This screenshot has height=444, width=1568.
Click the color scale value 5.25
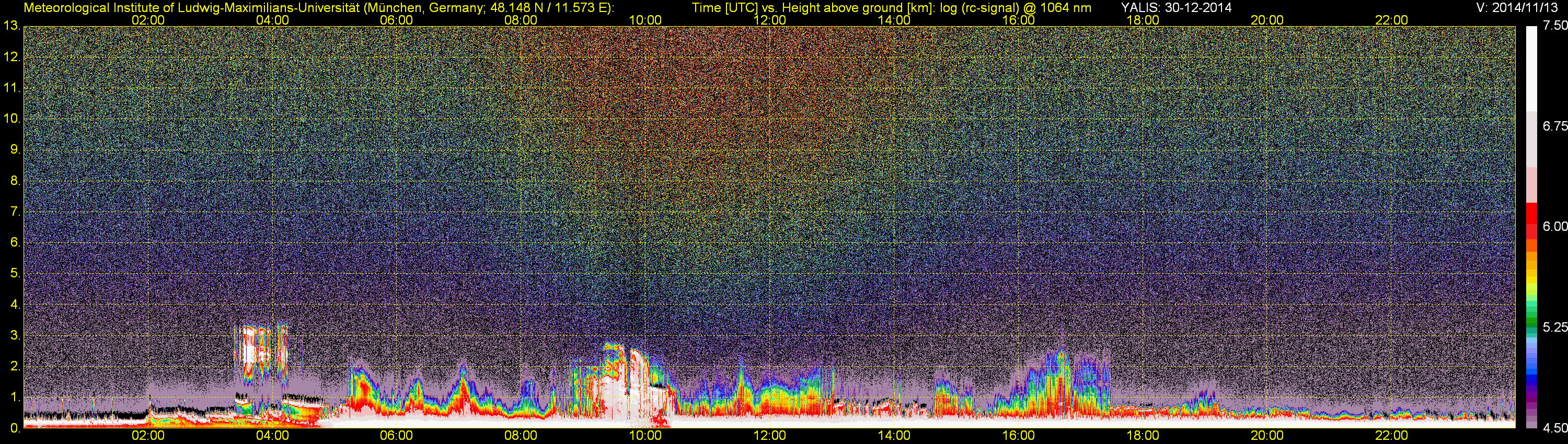point(1554,327)
